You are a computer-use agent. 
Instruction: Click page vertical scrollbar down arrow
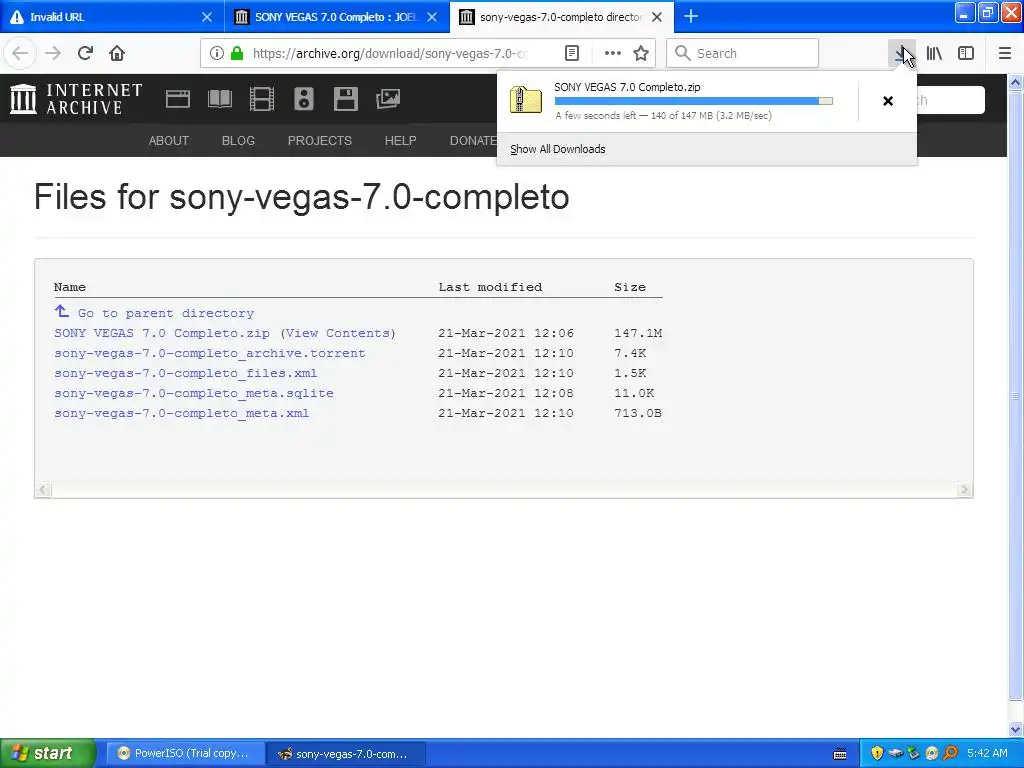coord(1016,729)
